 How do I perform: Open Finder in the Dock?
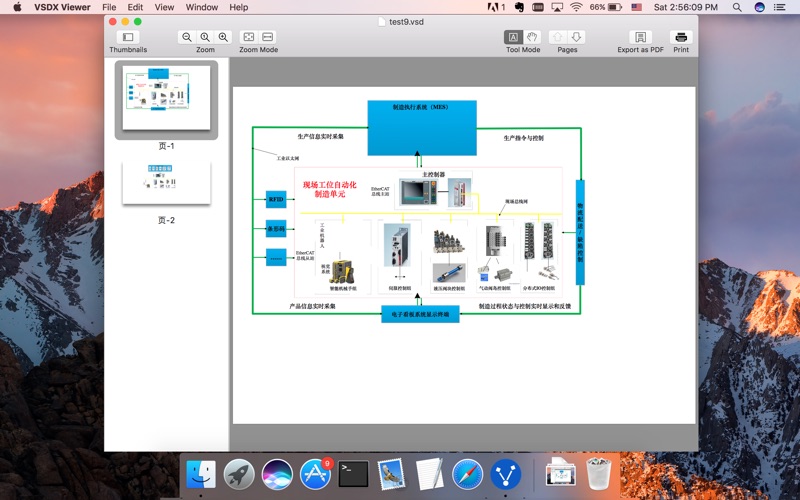click(201, 474)
